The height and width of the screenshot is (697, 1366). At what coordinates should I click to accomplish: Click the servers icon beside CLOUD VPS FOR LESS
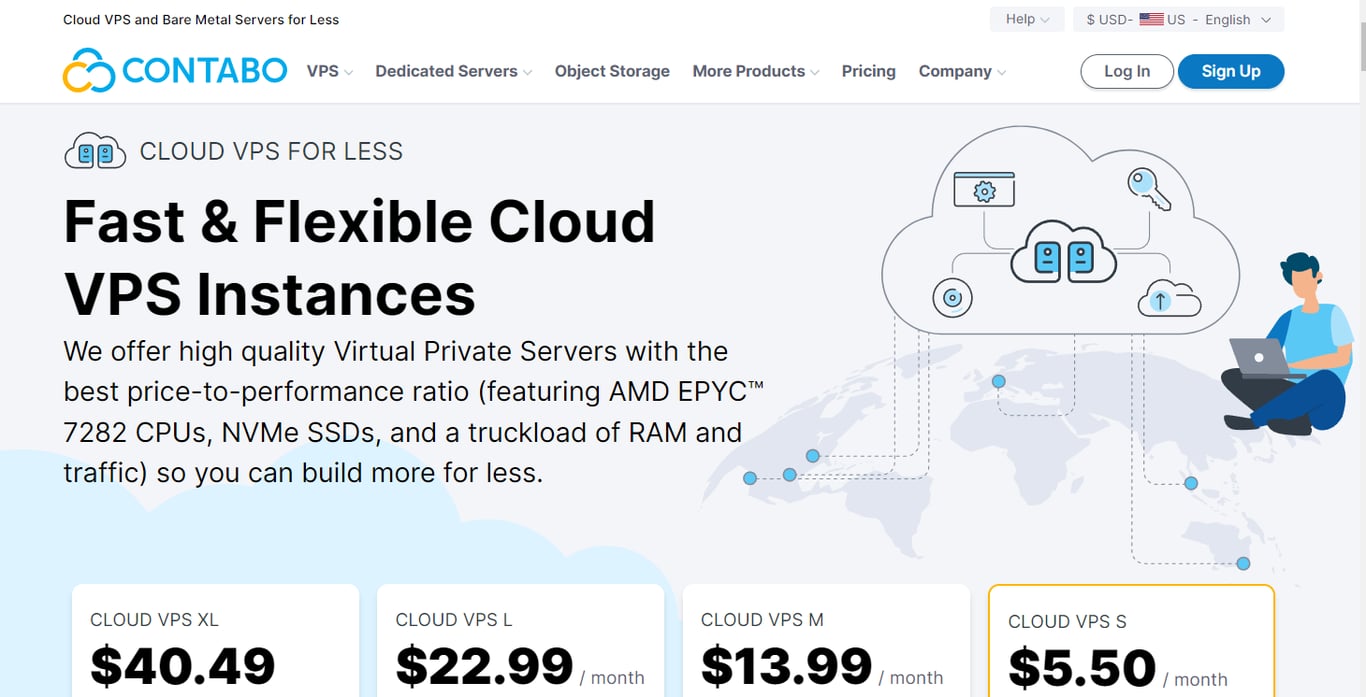pos(95,150)
